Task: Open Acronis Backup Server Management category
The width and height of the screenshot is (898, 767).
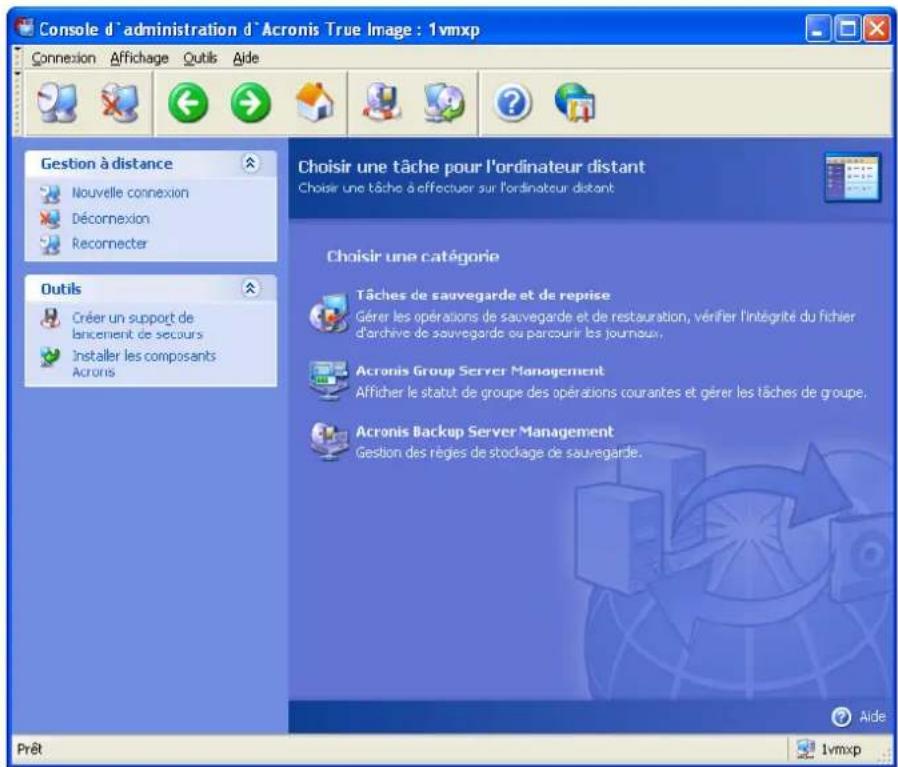Action: point(485,432)
